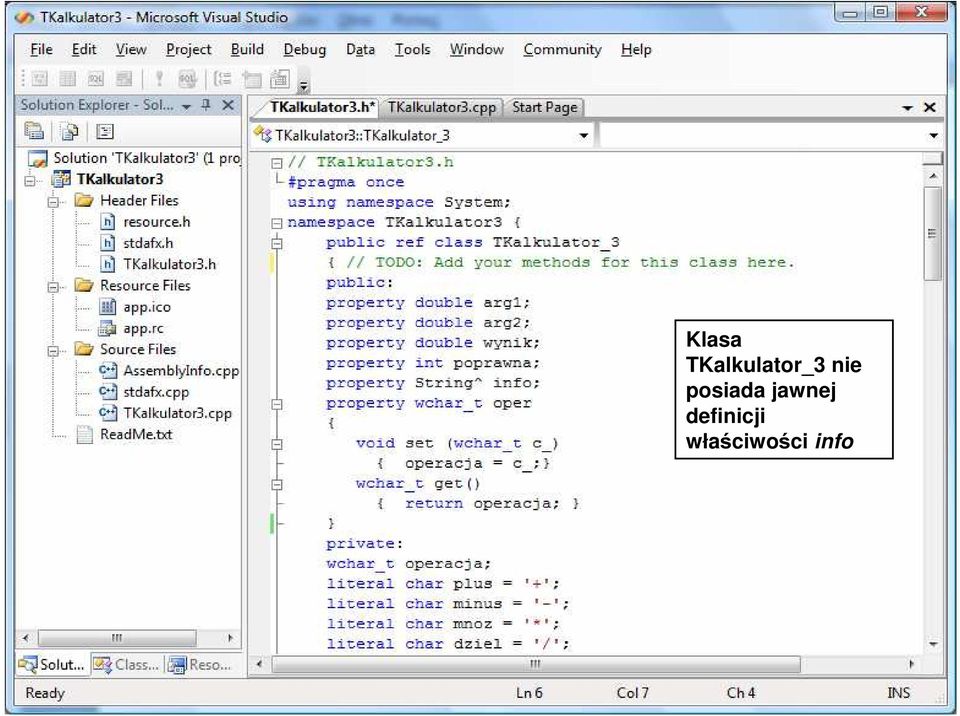Click the Verify SQL Syntax toolbar icon

pyautogui.click(x=187, y=78)
